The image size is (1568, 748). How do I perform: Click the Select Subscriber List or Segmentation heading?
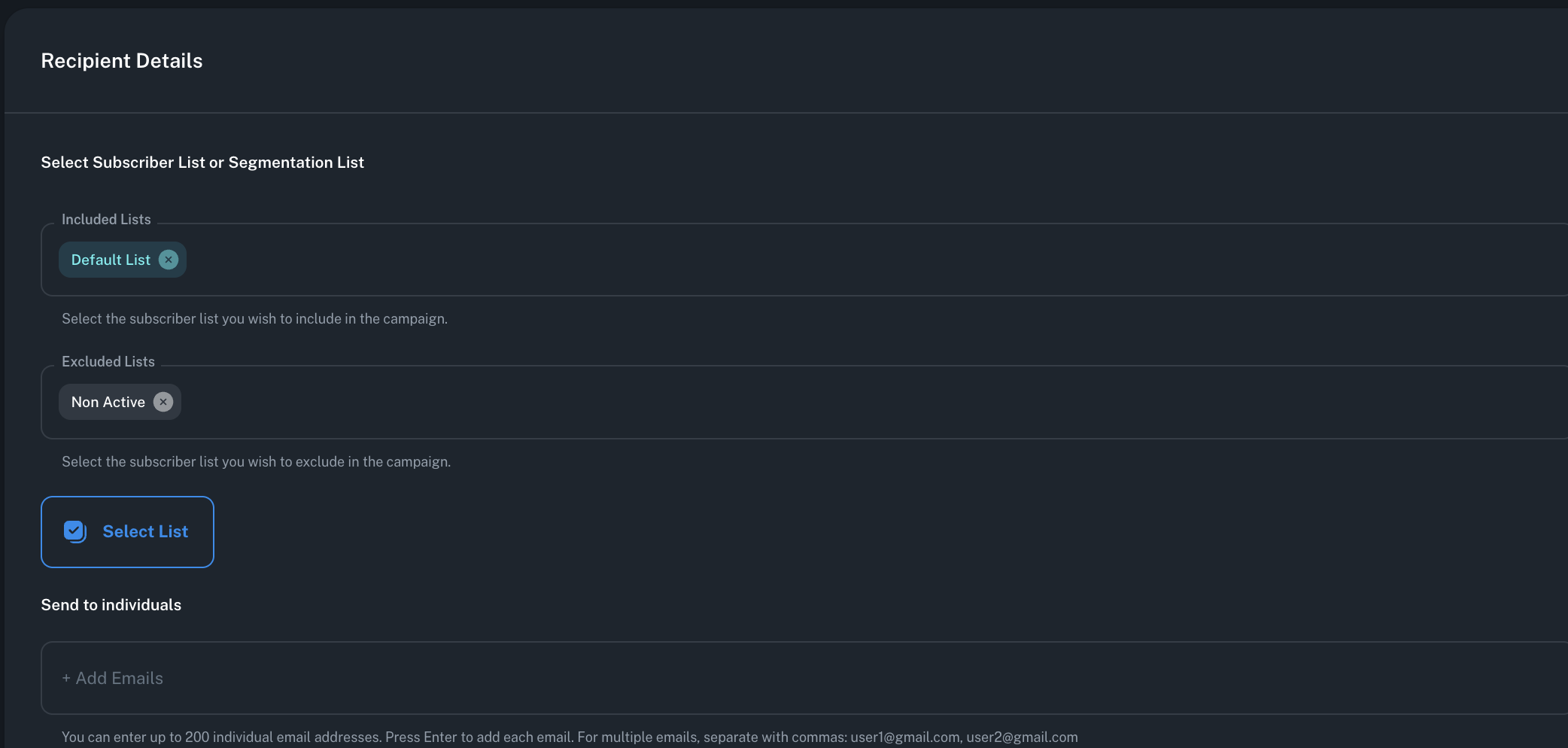tap(202, 163)
